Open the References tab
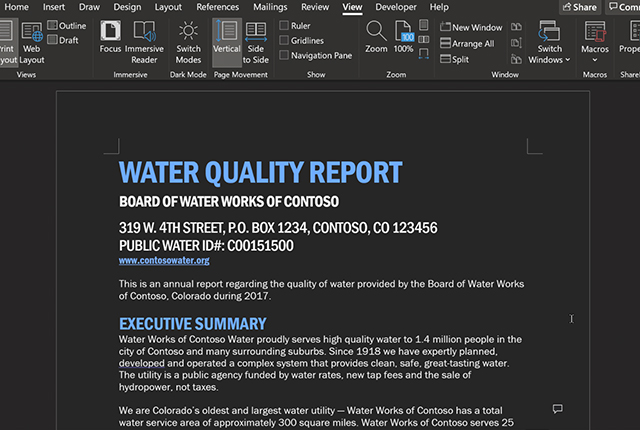The height and width of the screenshot is (430, 640). (x=218, y=7)
